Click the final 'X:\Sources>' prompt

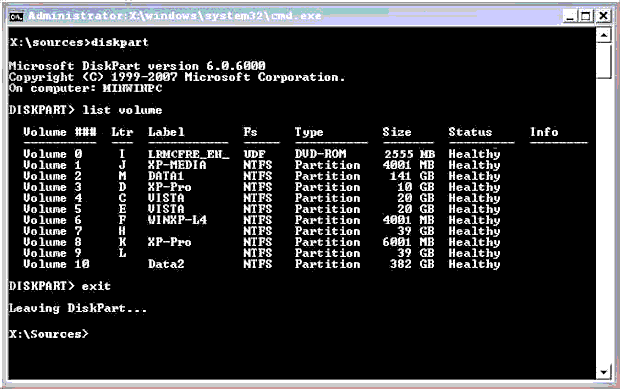pyautogui.click(x=49, y=334)
